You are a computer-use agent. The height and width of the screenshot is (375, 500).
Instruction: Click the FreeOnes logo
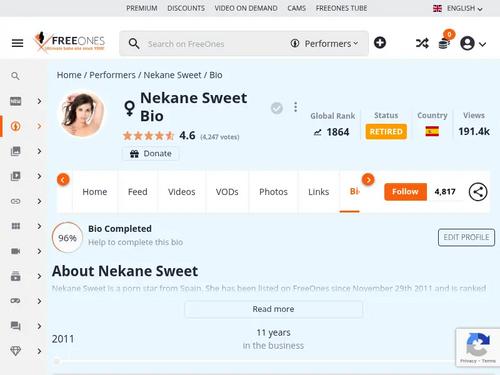point(69,42)
